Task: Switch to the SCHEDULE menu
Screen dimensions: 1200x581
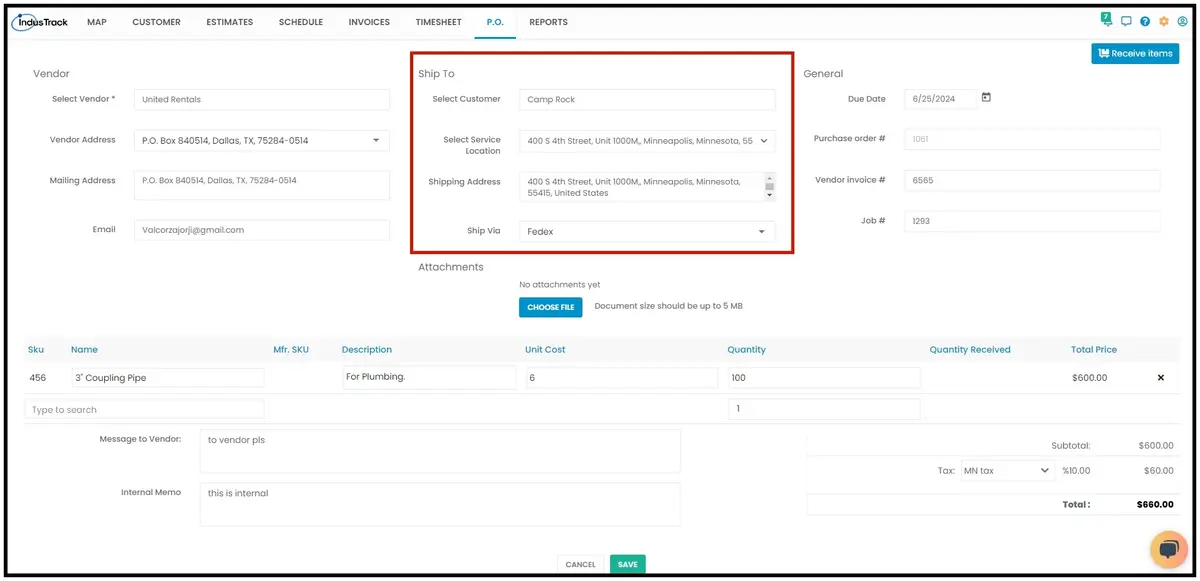Action: coord(301,22)
